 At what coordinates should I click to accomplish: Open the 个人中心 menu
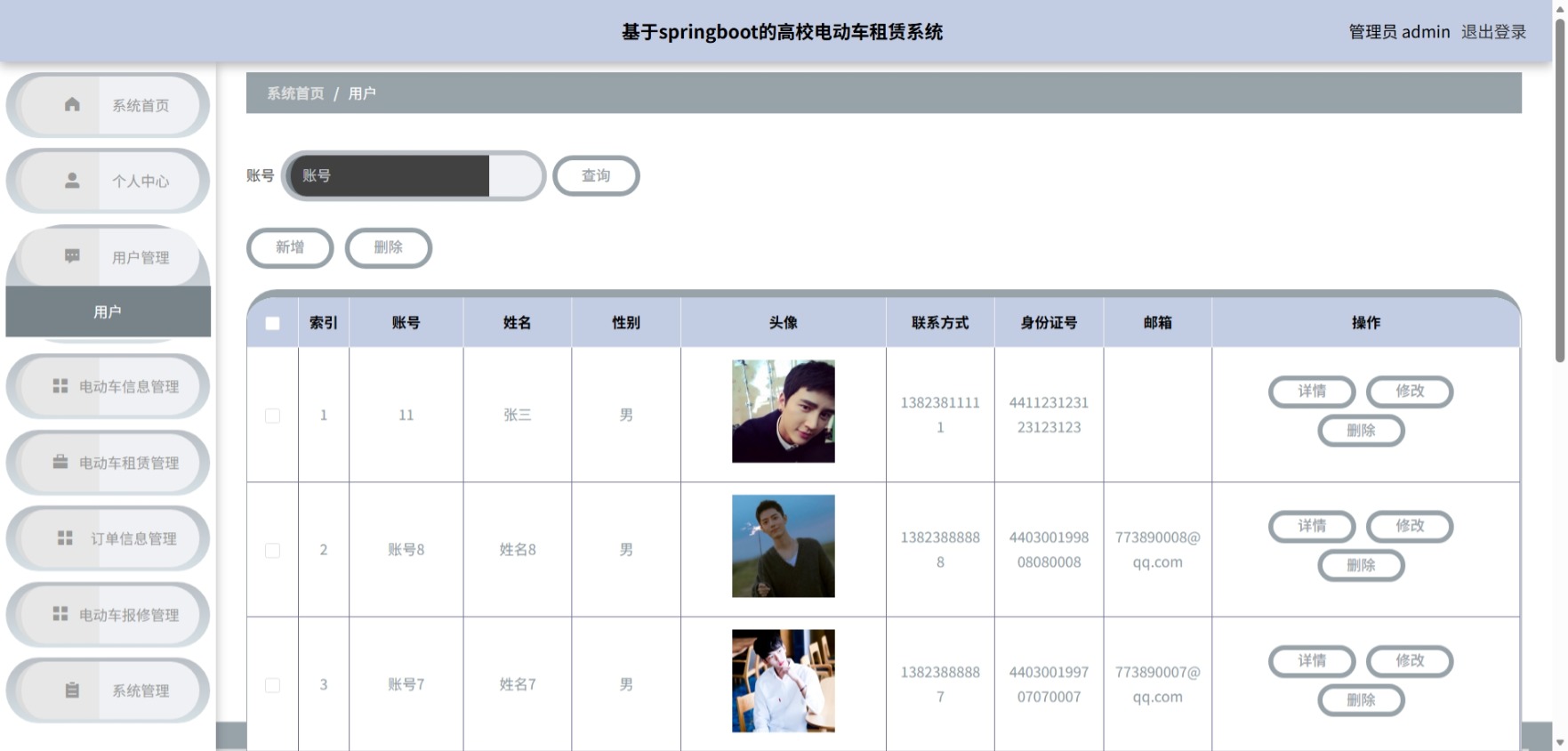point(108,181)
